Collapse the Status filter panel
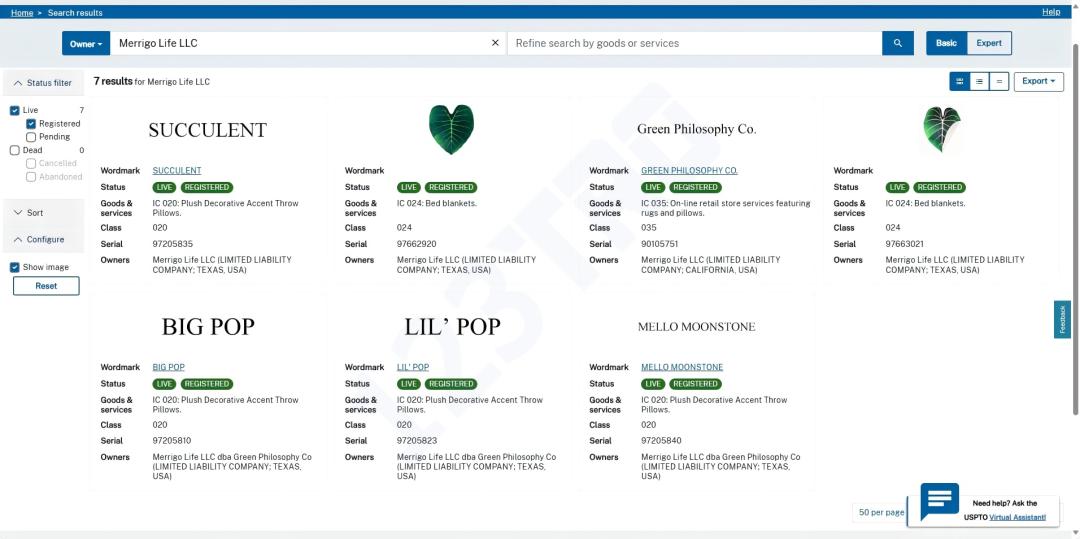 tap(42, 83)
